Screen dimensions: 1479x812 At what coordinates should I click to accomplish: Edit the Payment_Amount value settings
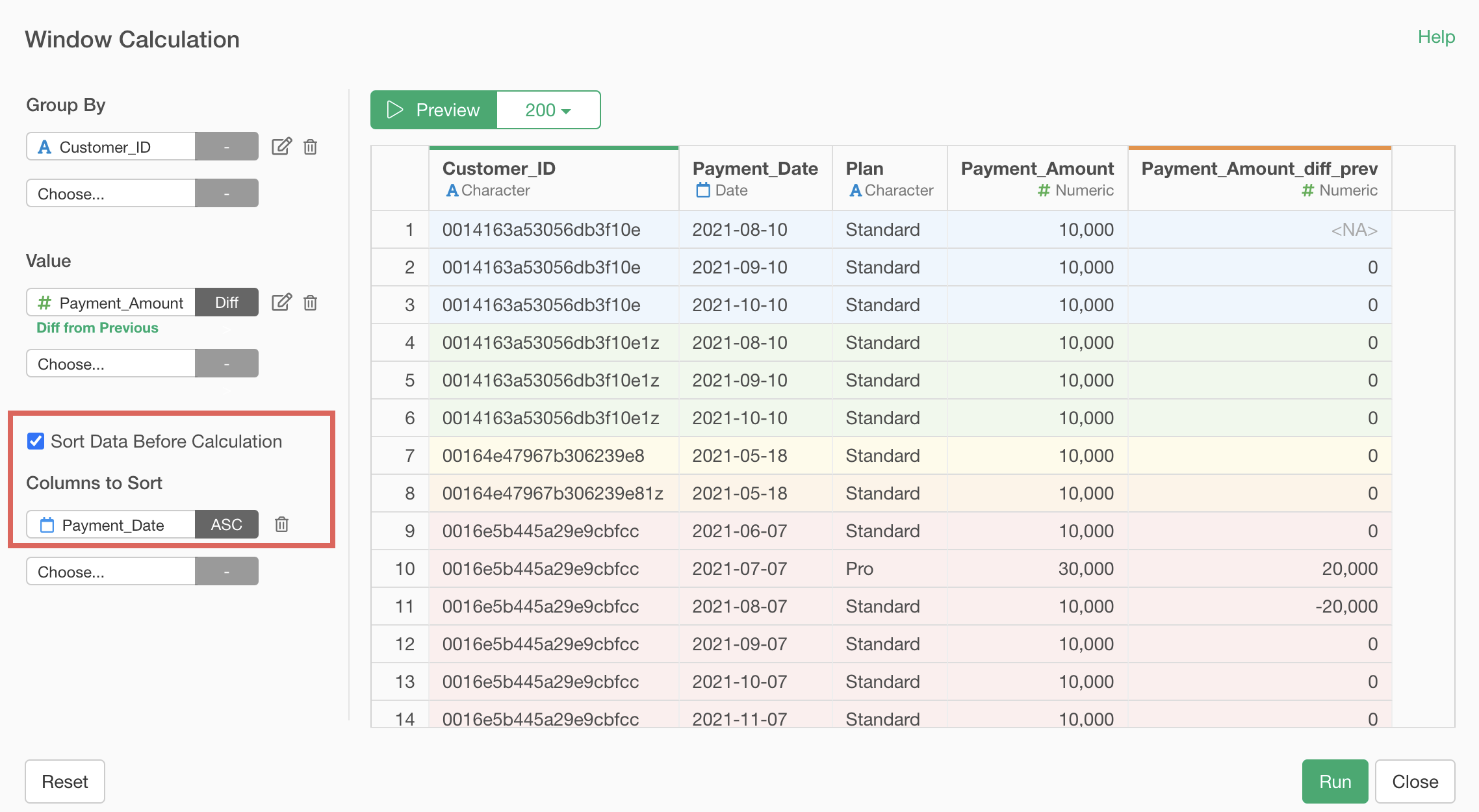point(281,302)
